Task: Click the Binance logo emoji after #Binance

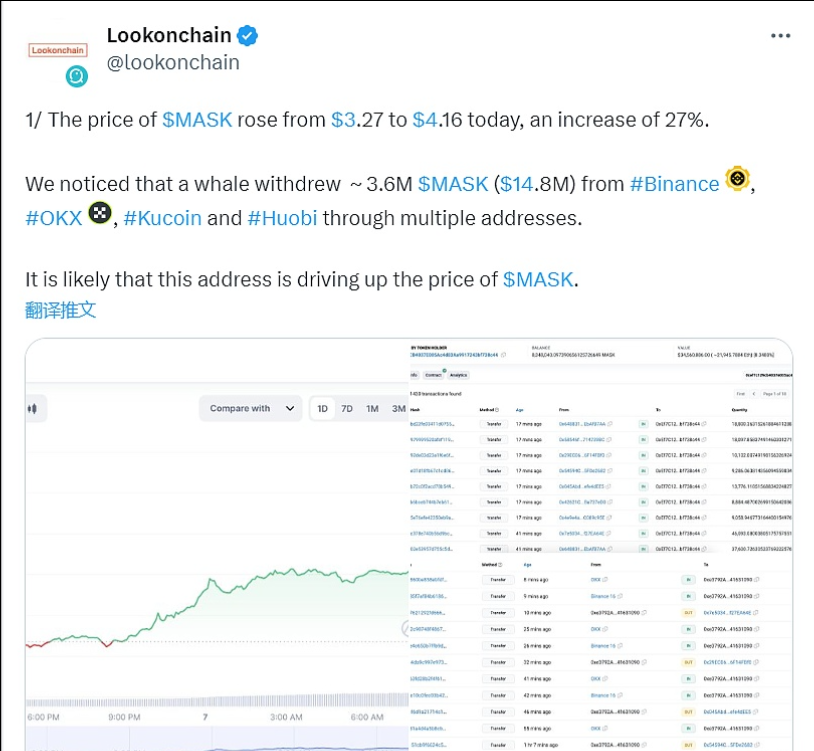Action: [738, 180]
